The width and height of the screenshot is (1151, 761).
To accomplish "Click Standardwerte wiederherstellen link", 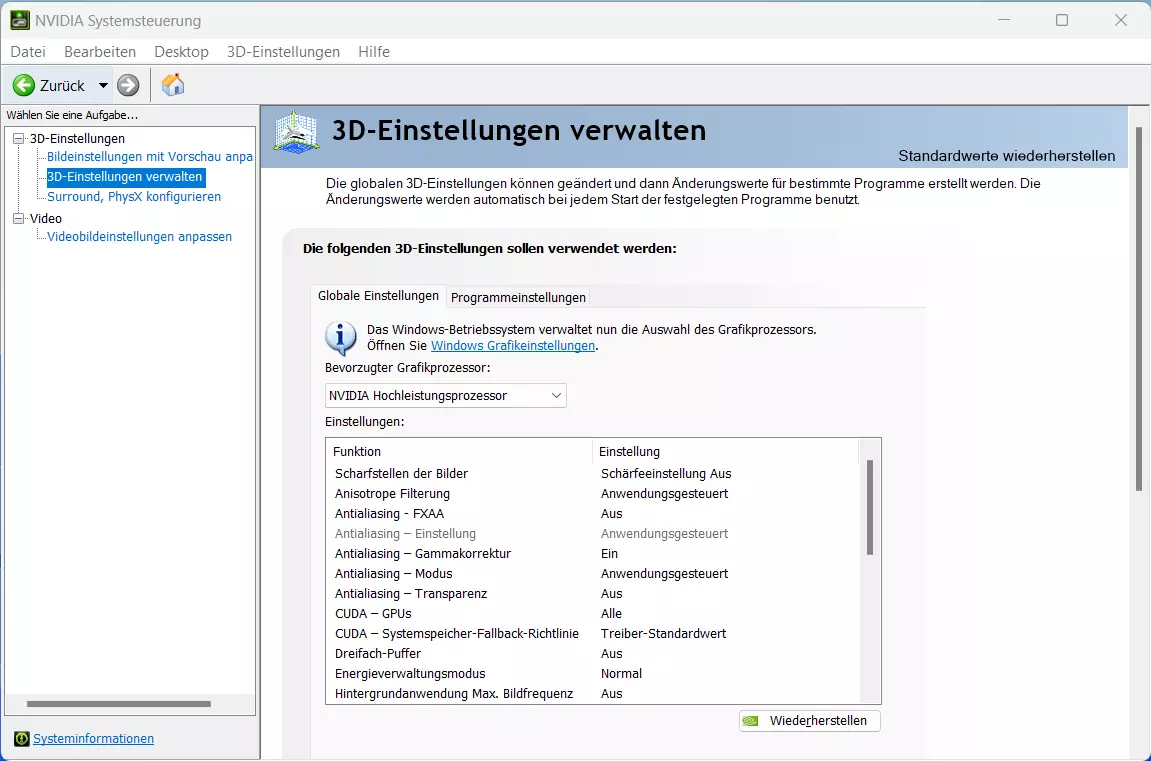I will tap(1006, 156).
